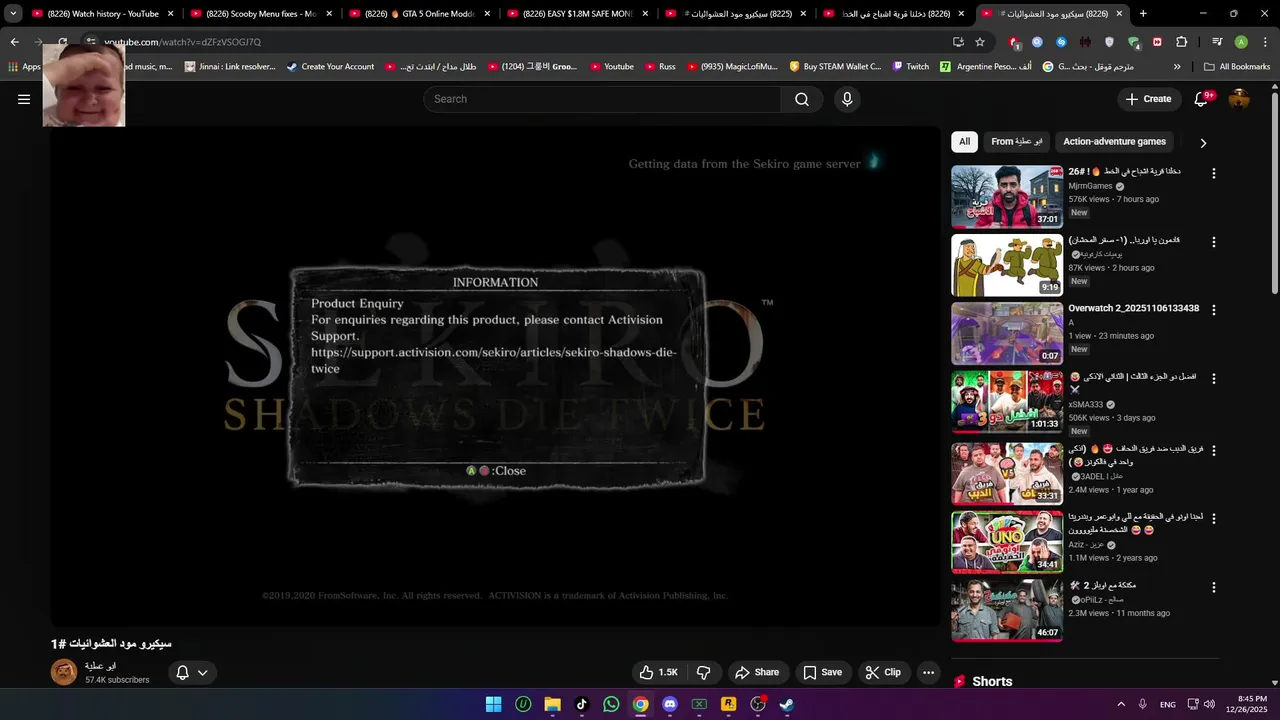Open Discord from the taskbar
Viewport: 1280px width, 720px height.
670,704
